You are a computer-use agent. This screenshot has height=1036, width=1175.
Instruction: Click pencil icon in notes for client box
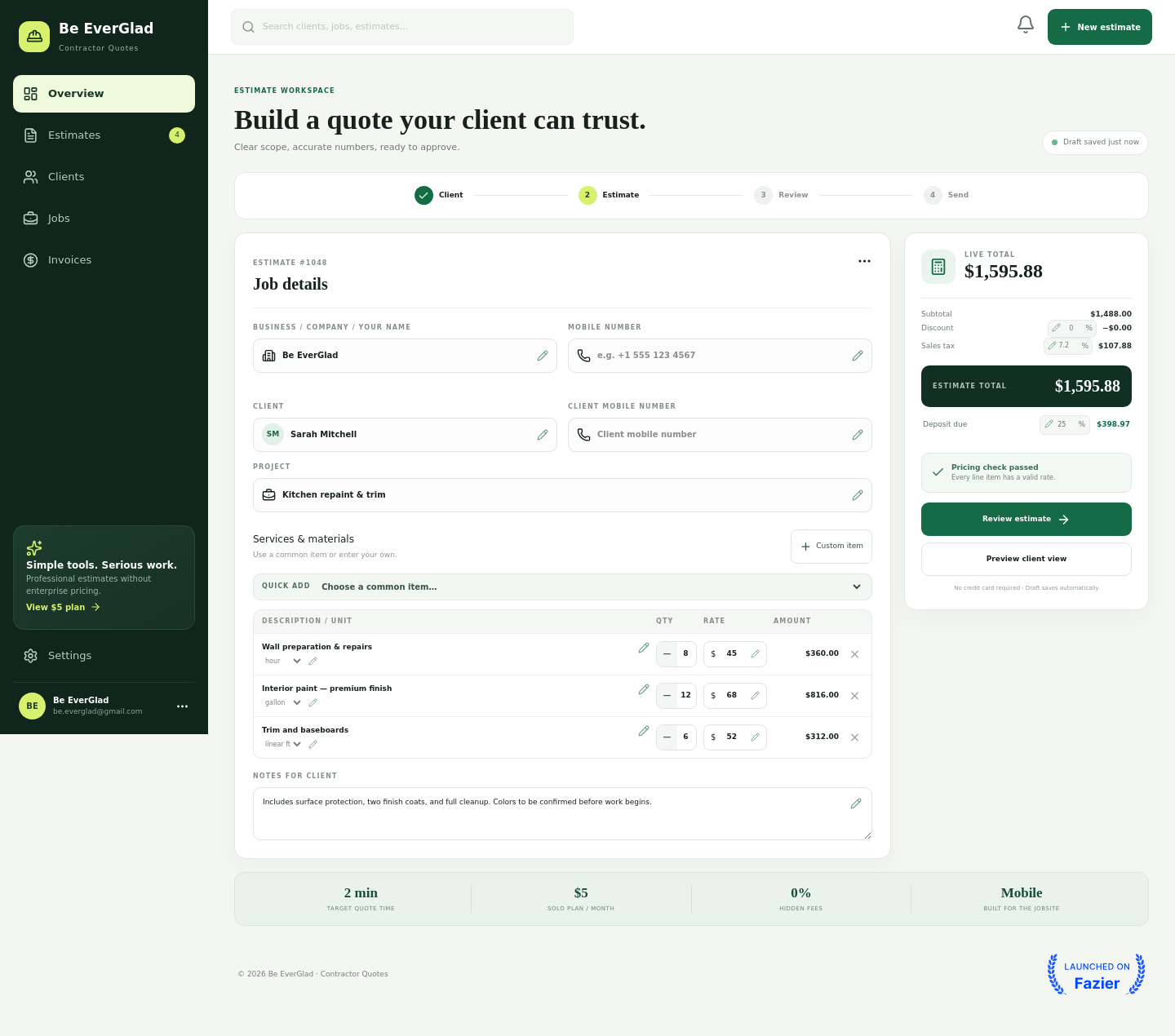coord(856,804)
